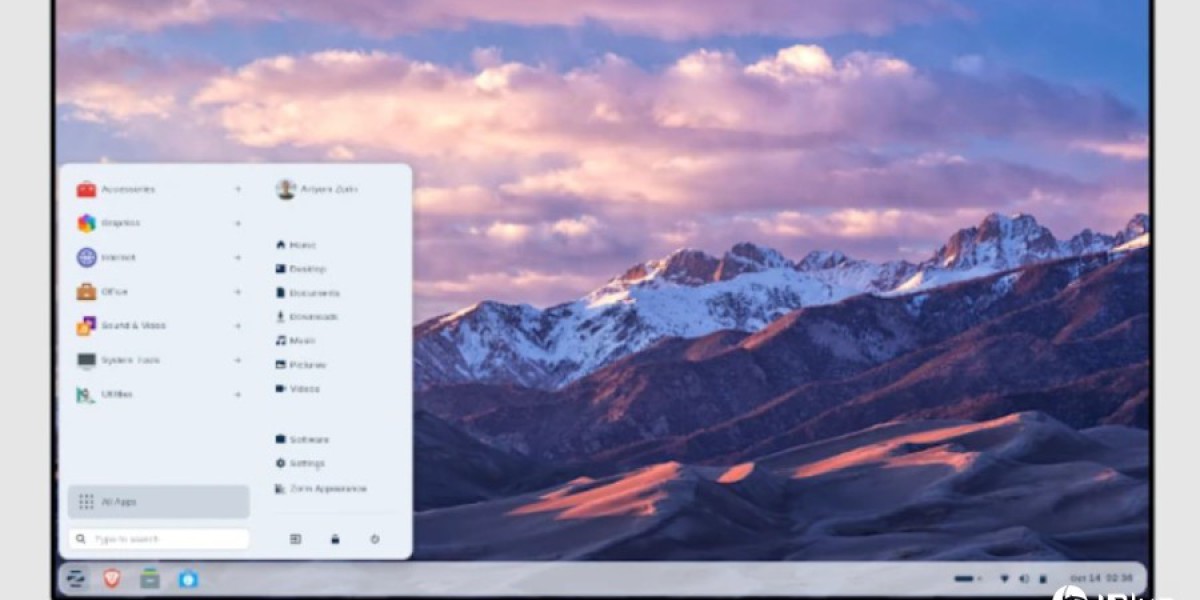1200x600 pixels.
Task: Launch Brave browser from the taskbar
Action: point(112,578)
